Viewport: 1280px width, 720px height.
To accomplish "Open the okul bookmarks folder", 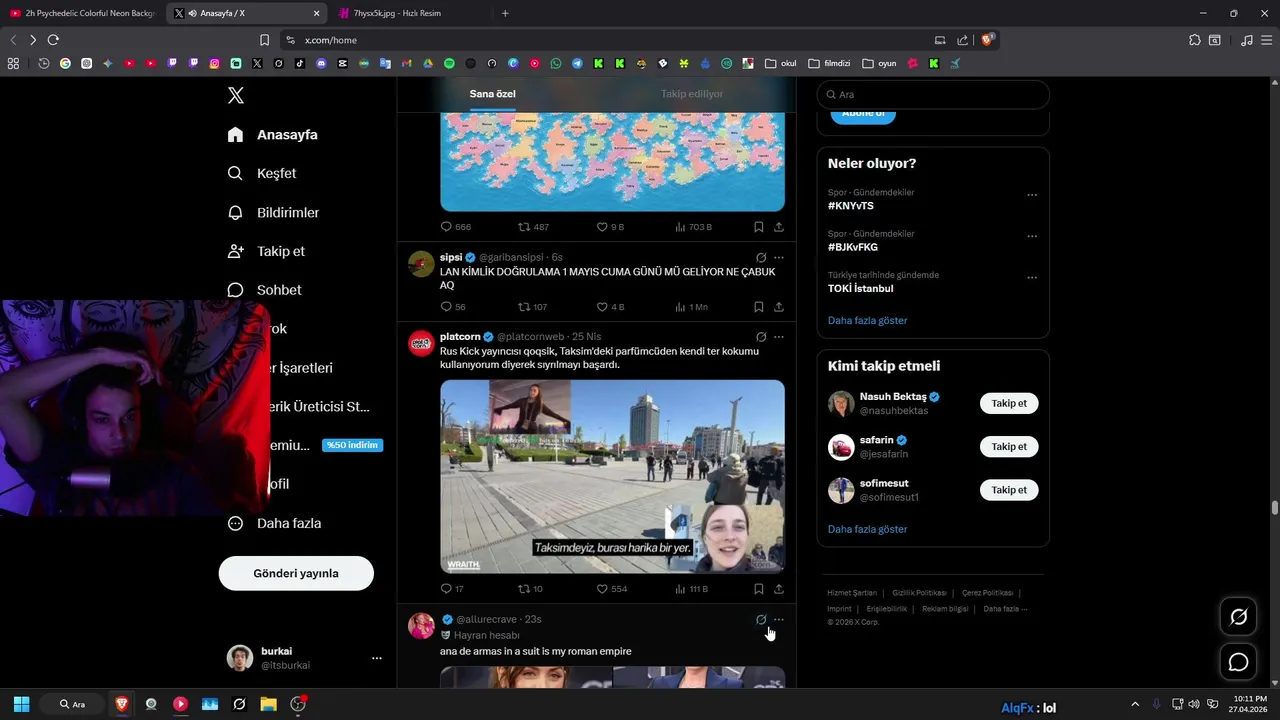I will coord(781,63).
